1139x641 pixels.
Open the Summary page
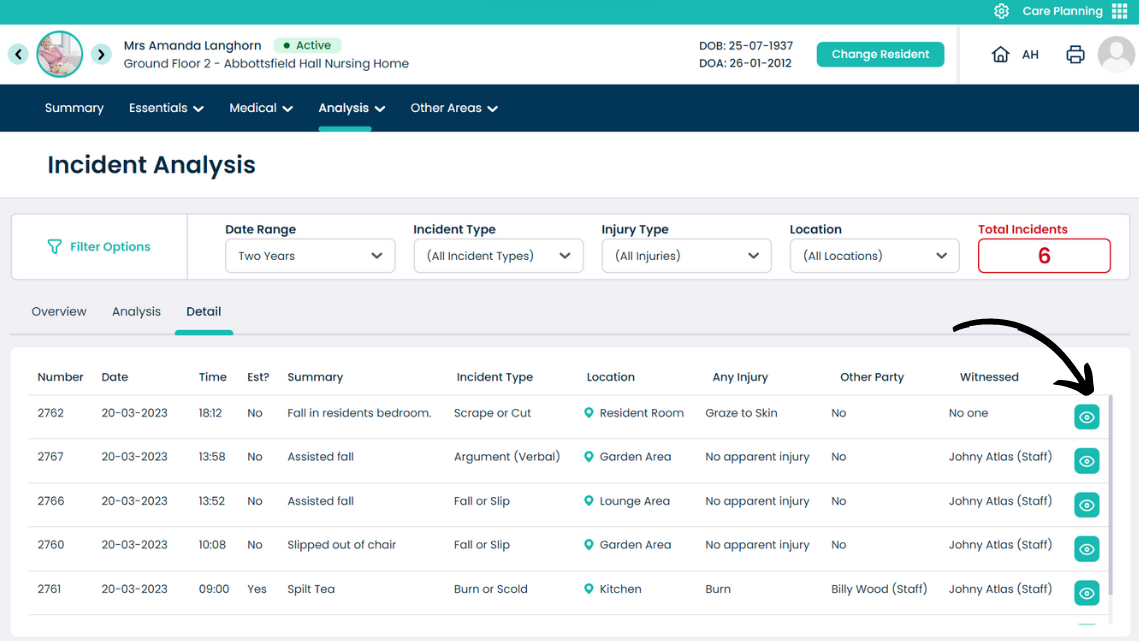74,108
